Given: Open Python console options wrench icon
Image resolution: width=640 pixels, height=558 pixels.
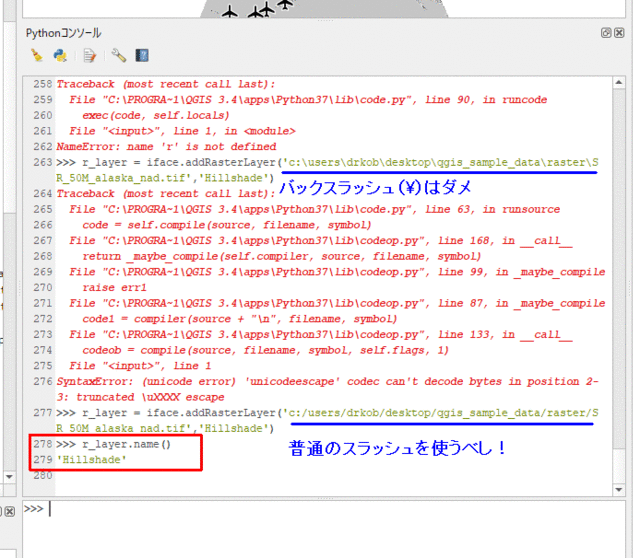Looking at the screenshot, I should [119, 56].
